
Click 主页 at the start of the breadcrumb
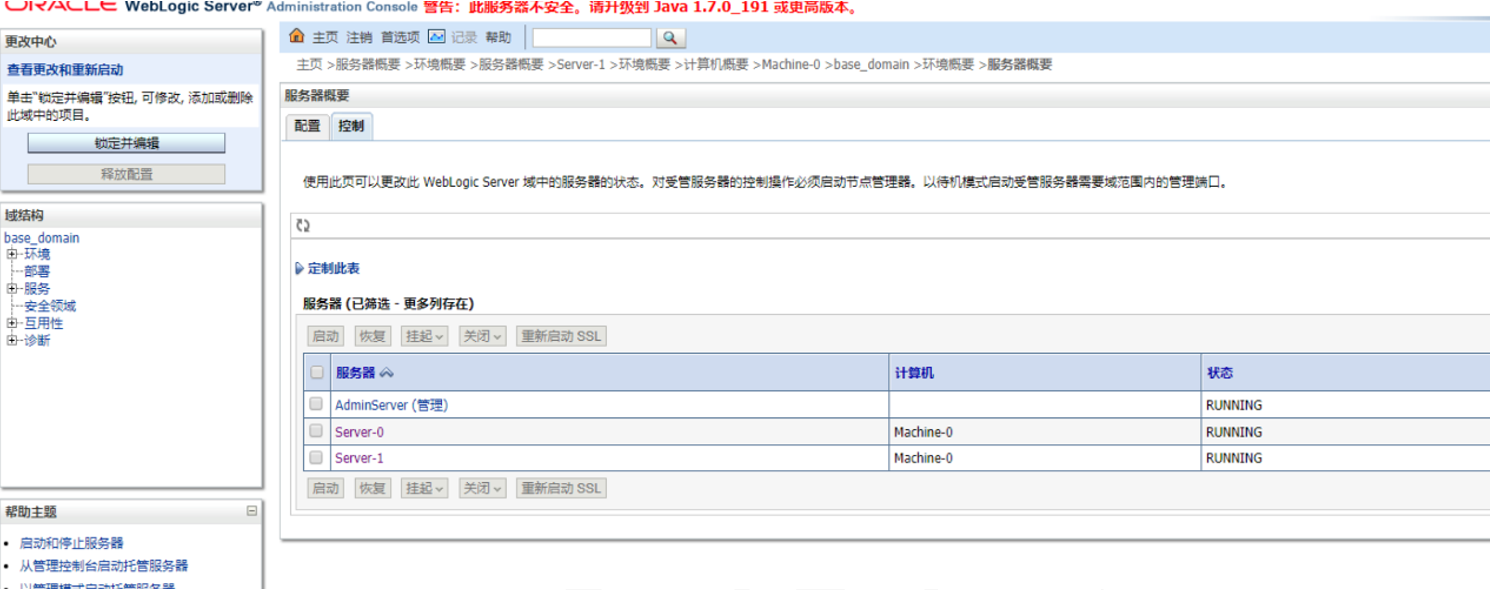pos(309,64)
